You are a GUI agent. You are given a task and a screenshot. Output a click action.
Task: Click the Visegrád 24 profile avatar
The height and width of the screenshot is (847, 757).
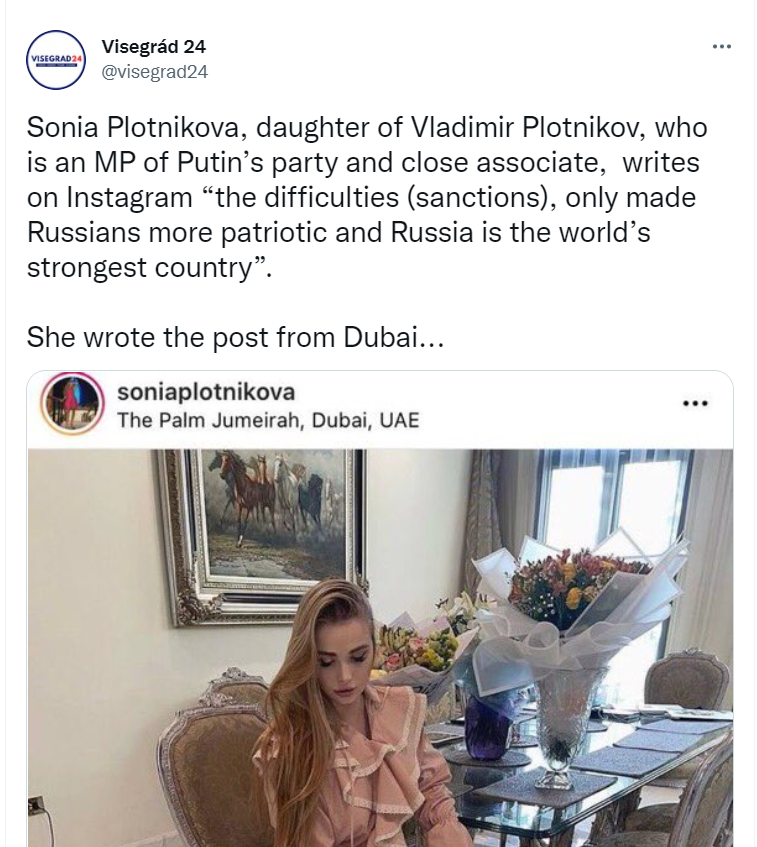[x=56, y=60]
